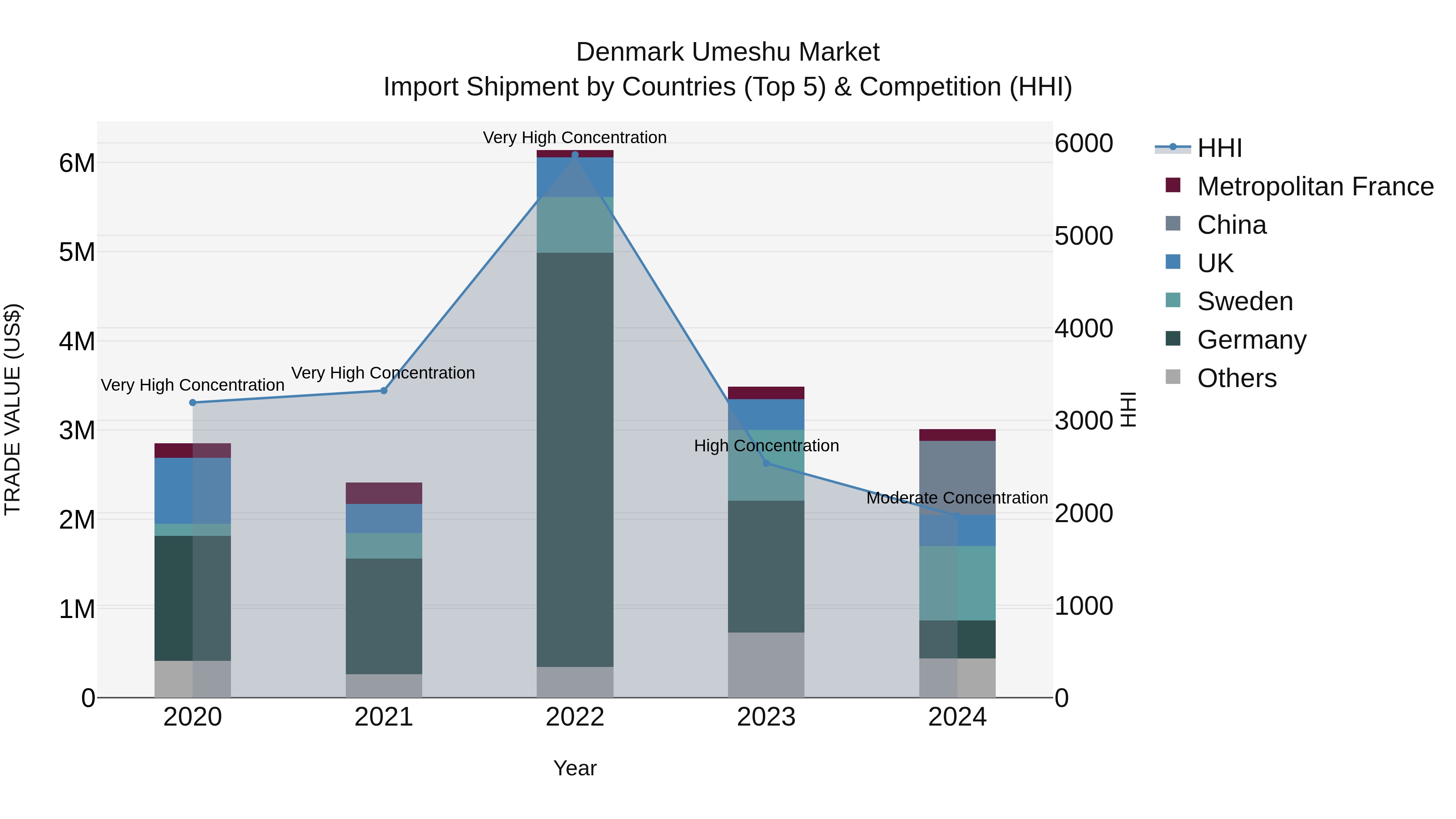Click the chart title 'Denmark Umeshu Market'
The height and width of the screenshot is (819, 1456).
click(728, 52)
